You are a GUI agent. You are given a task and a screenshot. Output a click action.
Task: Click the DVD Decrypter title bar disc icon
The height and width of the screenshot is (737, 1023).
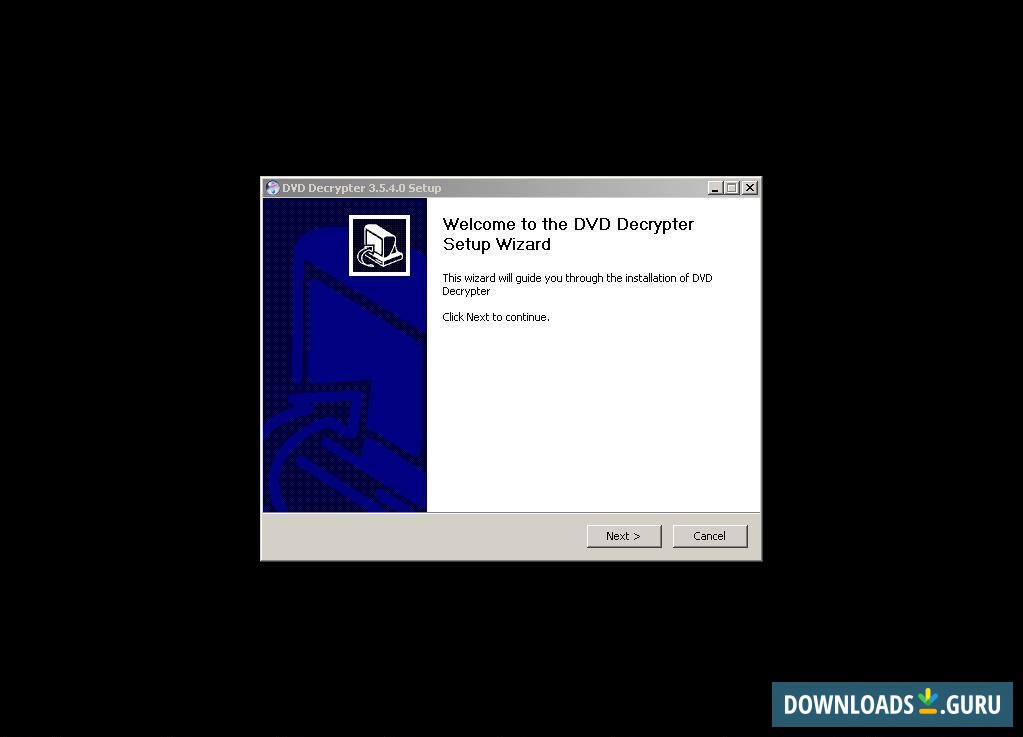273,188
